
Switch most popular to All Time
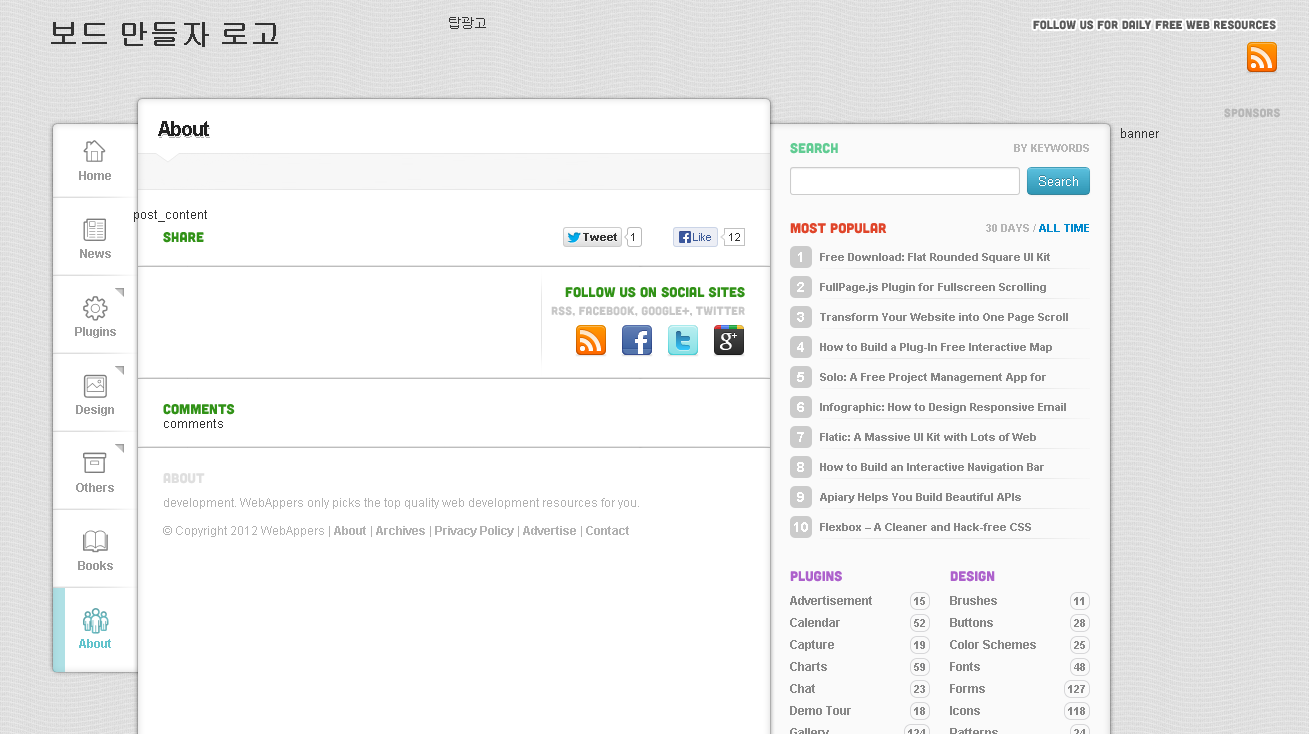1064,228
